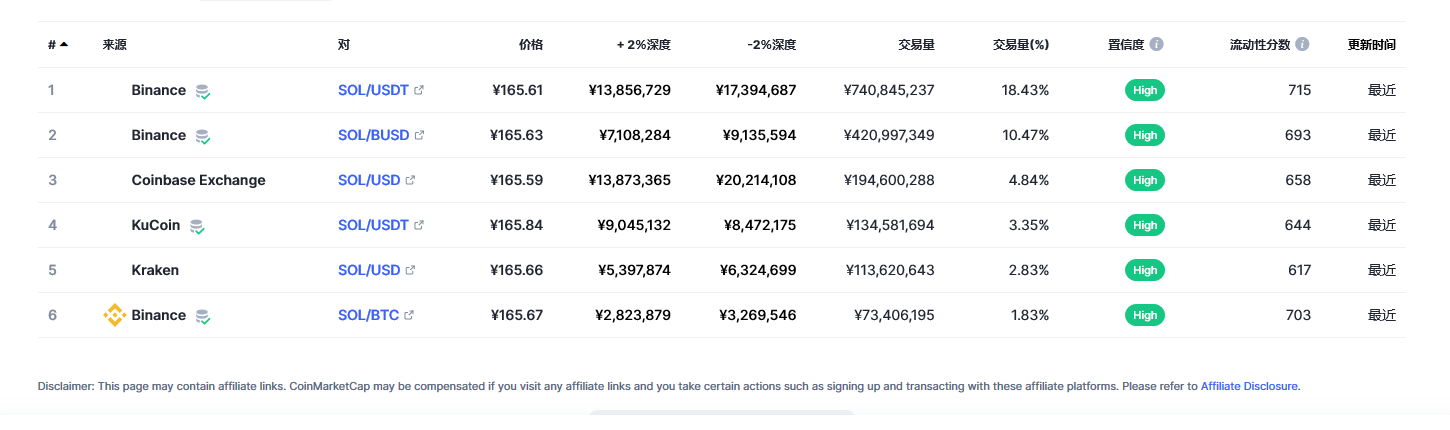
Task: Open Coinbase Exchange's SOL/USD pair link
Action: click(369, 180)
